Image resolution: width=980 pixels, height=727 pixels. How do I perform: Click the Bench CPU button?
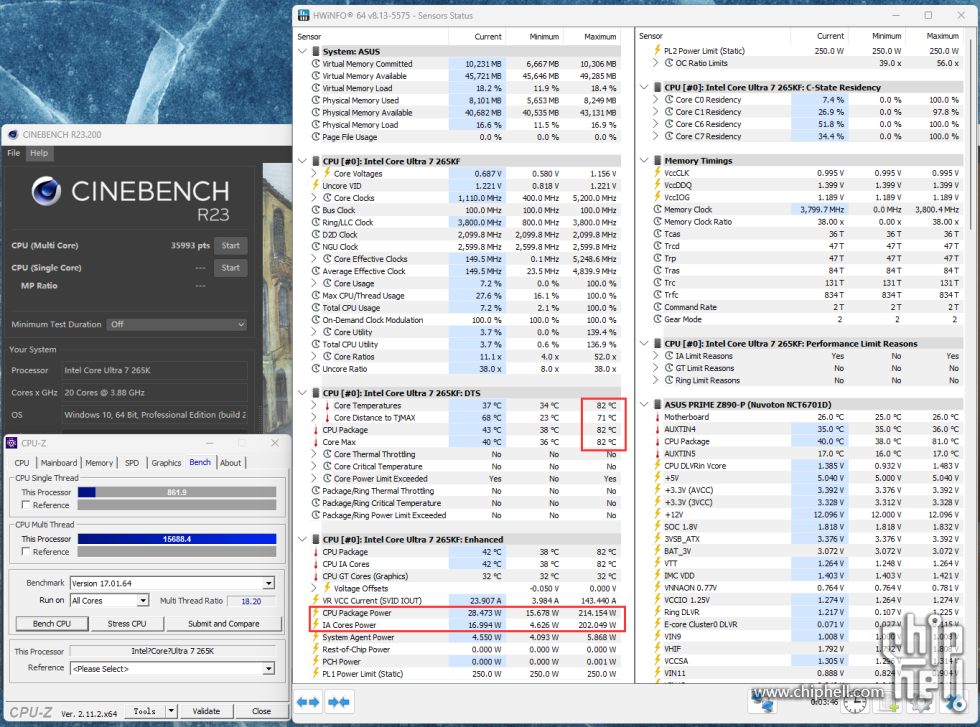[x=52, y=624]
